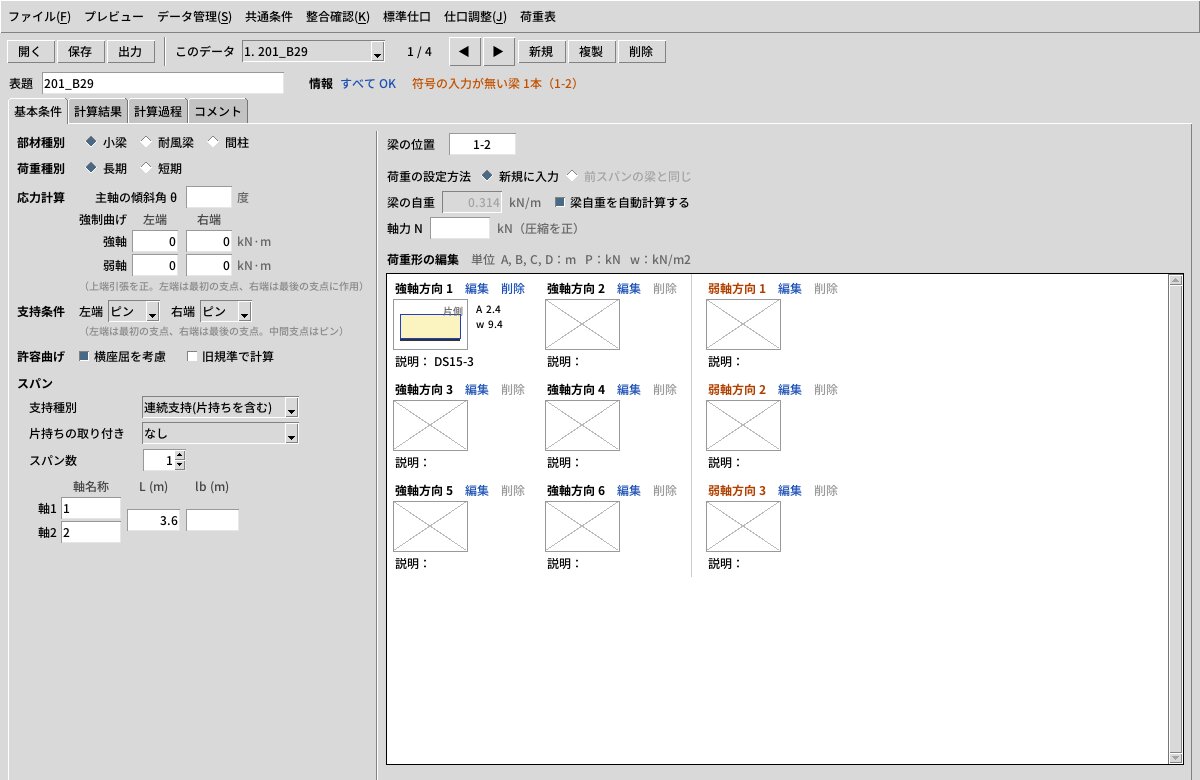
Task: Open the データ管理(S) menu
Action: point(195,17)
